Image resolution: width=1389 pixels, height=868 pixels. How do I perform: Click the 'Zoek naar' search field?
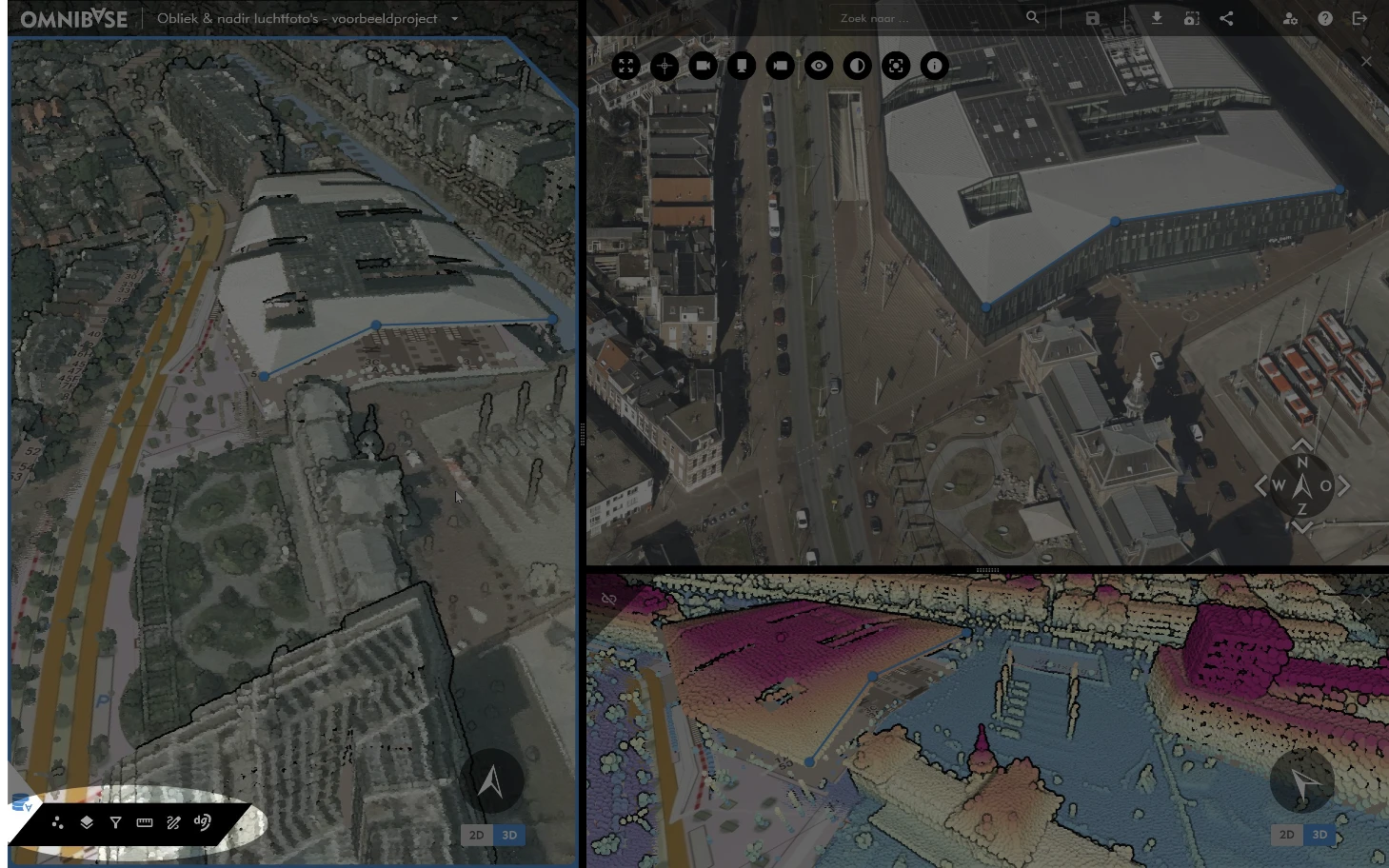tap(928, 18)
